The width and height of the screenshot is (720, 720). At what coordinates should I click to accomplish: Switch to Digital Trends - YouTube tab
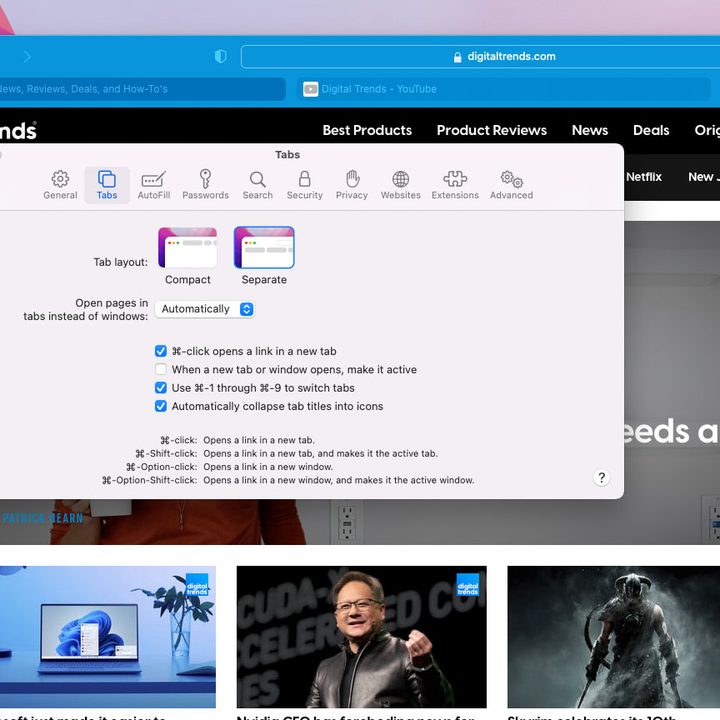(504, 89)
